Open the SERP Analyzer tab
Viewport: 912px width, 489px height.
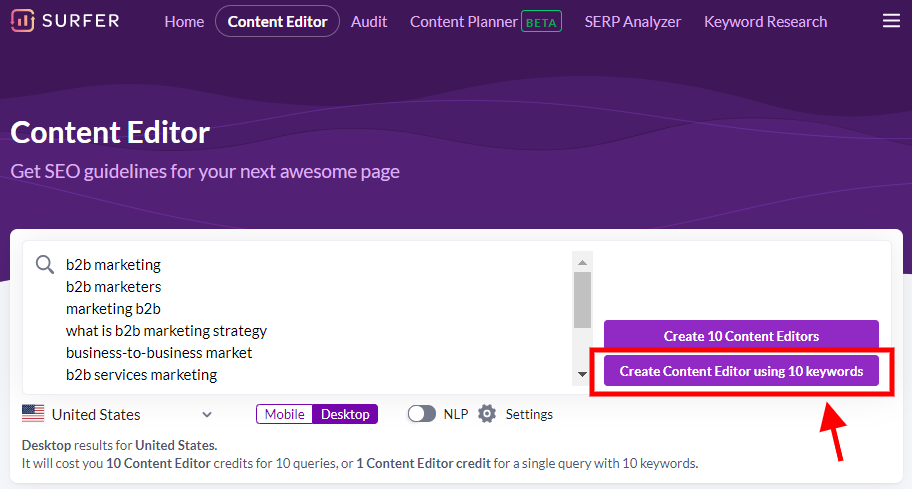632,22
